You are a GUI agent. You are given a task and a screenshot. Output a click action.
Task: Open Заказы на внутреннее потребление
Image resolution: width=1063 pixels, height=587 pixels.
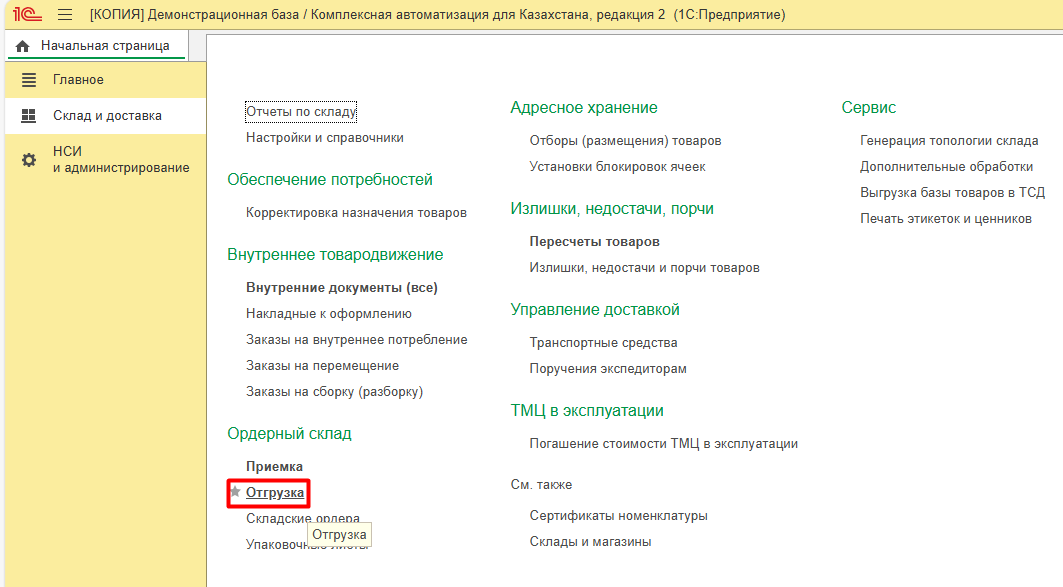357,340
